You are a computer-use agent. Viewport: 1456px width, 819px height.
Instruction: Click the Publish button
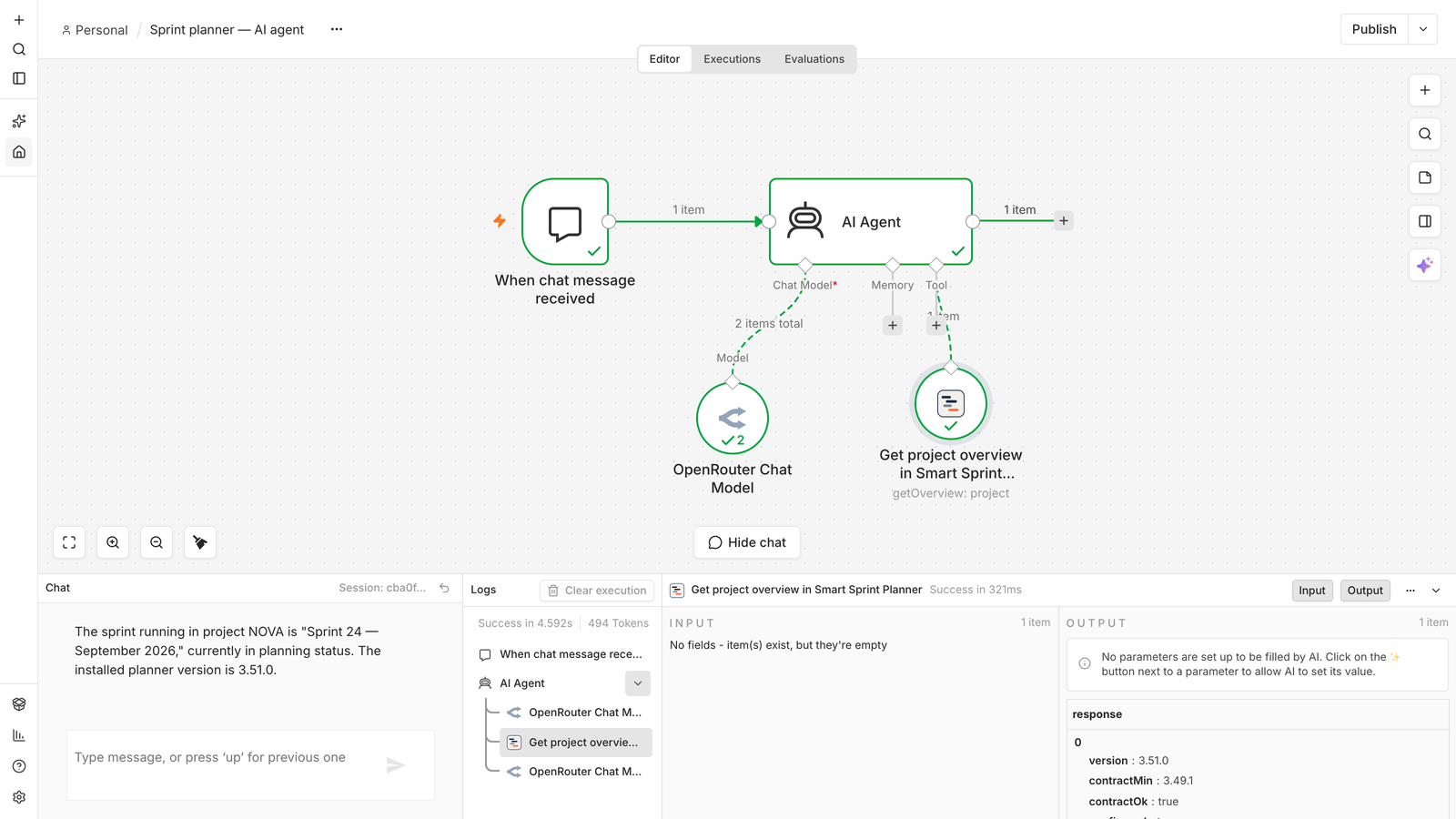coord(1374,29)
